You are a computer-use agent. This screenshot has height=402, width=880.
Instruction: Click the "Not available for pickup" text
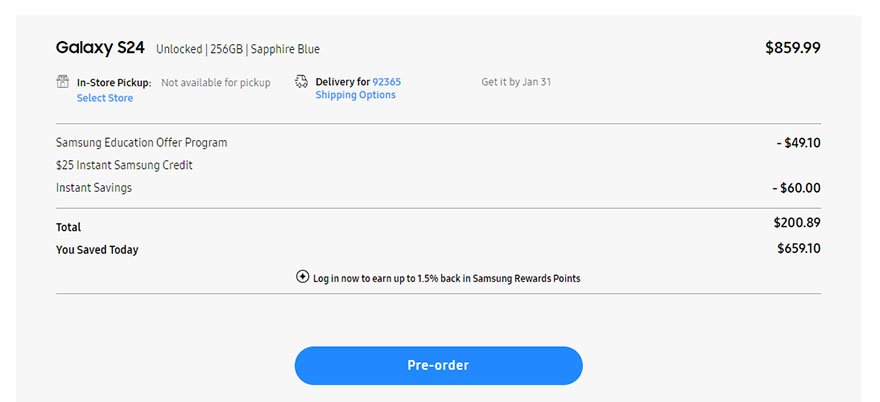point(216,83)
